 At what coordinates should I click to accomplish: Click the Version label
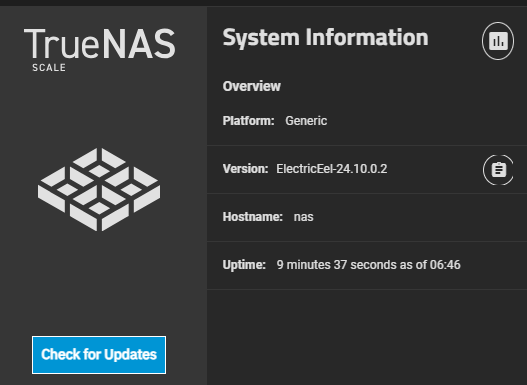point(245,169)
